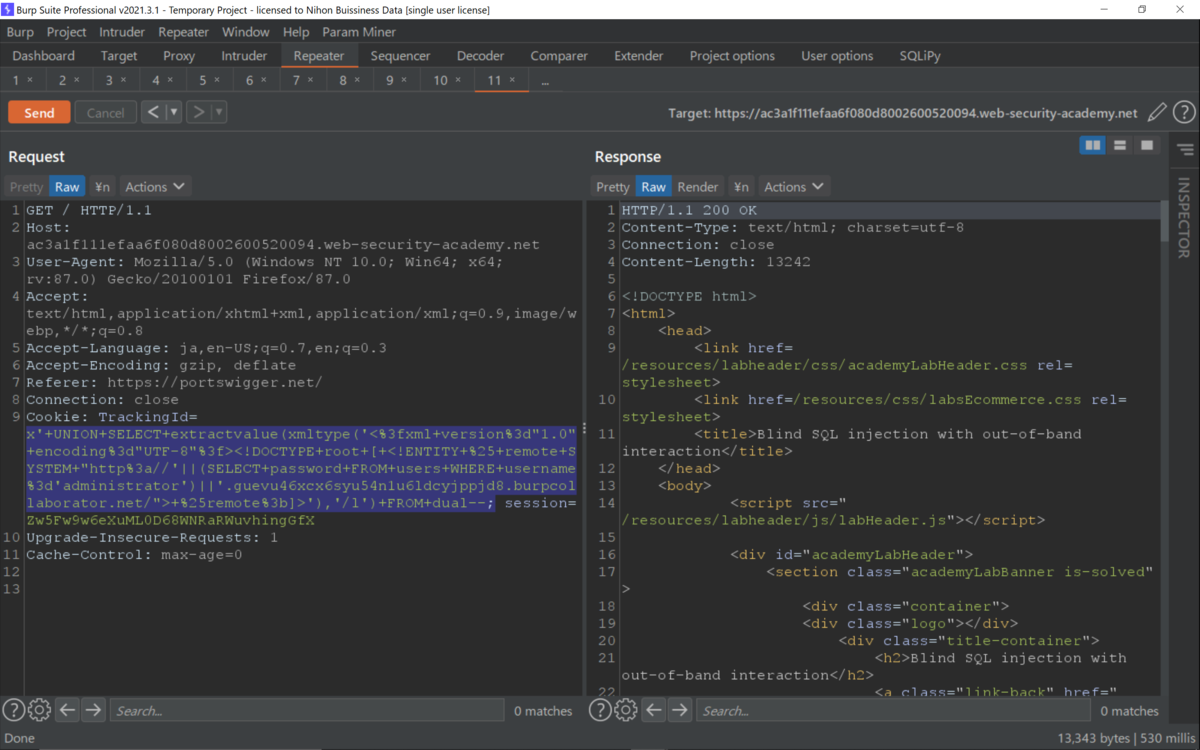Open response search help icon
The width and height of the screenshot is (1200, 750).
600,710
